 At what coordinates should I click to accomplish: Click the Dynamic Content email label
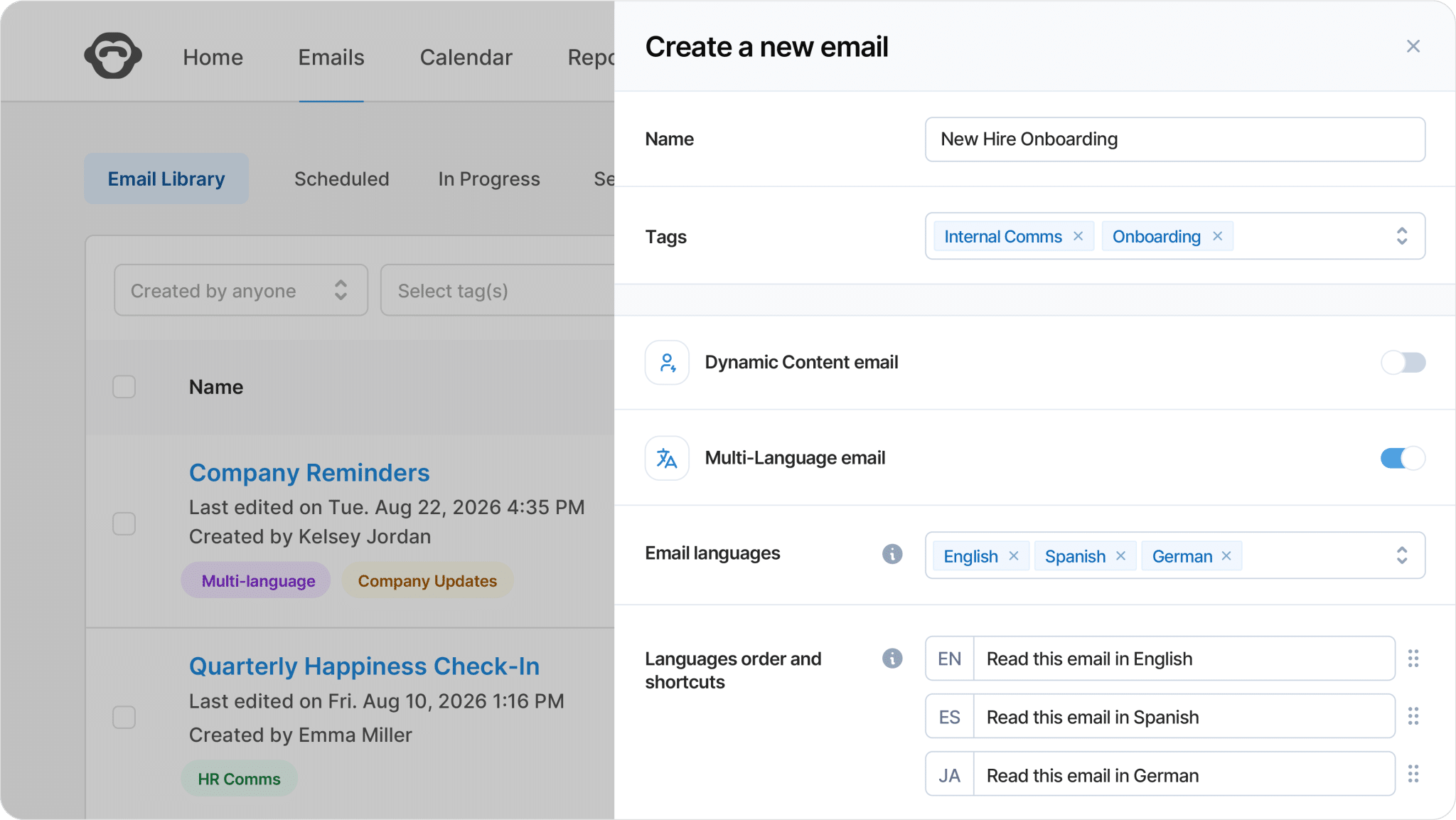(x=801, y=363)
